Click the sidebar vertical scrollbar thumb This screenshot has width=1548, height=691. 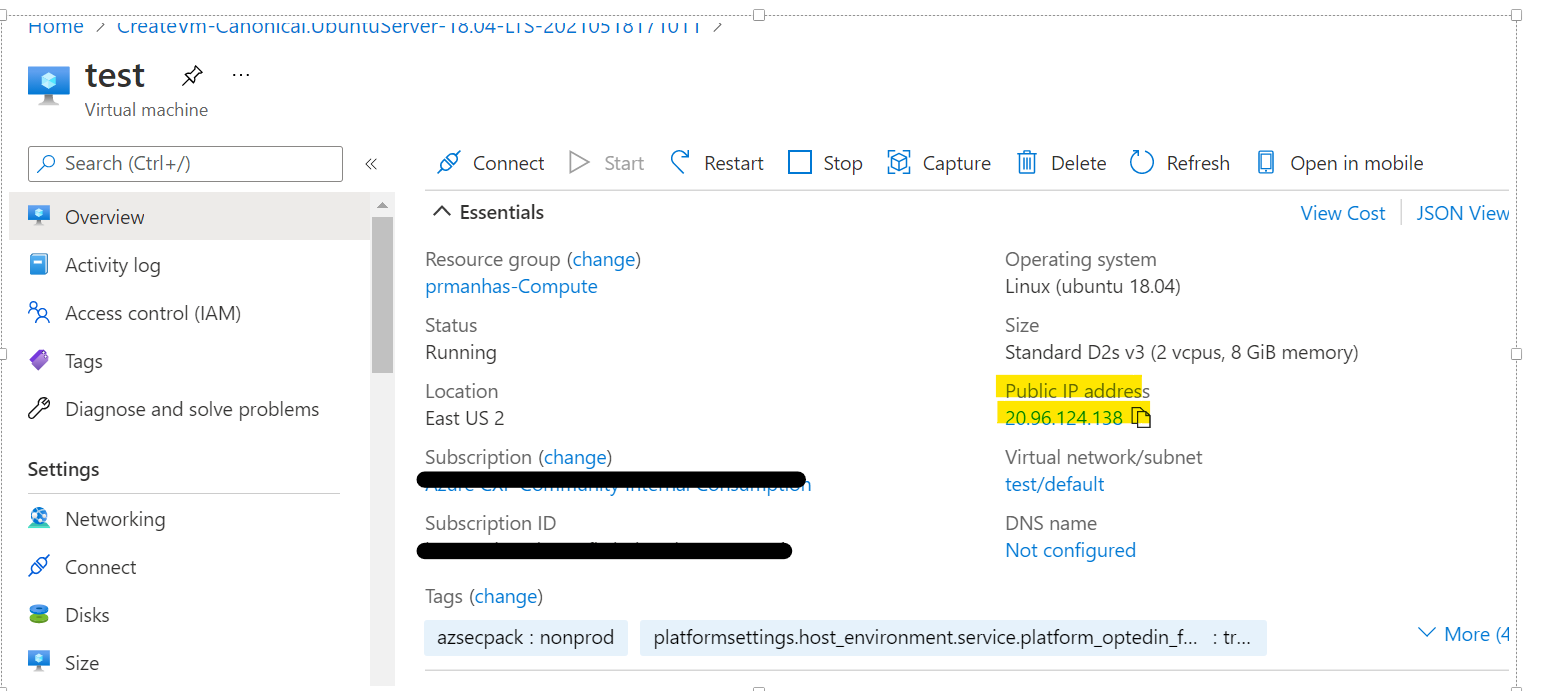382,294
